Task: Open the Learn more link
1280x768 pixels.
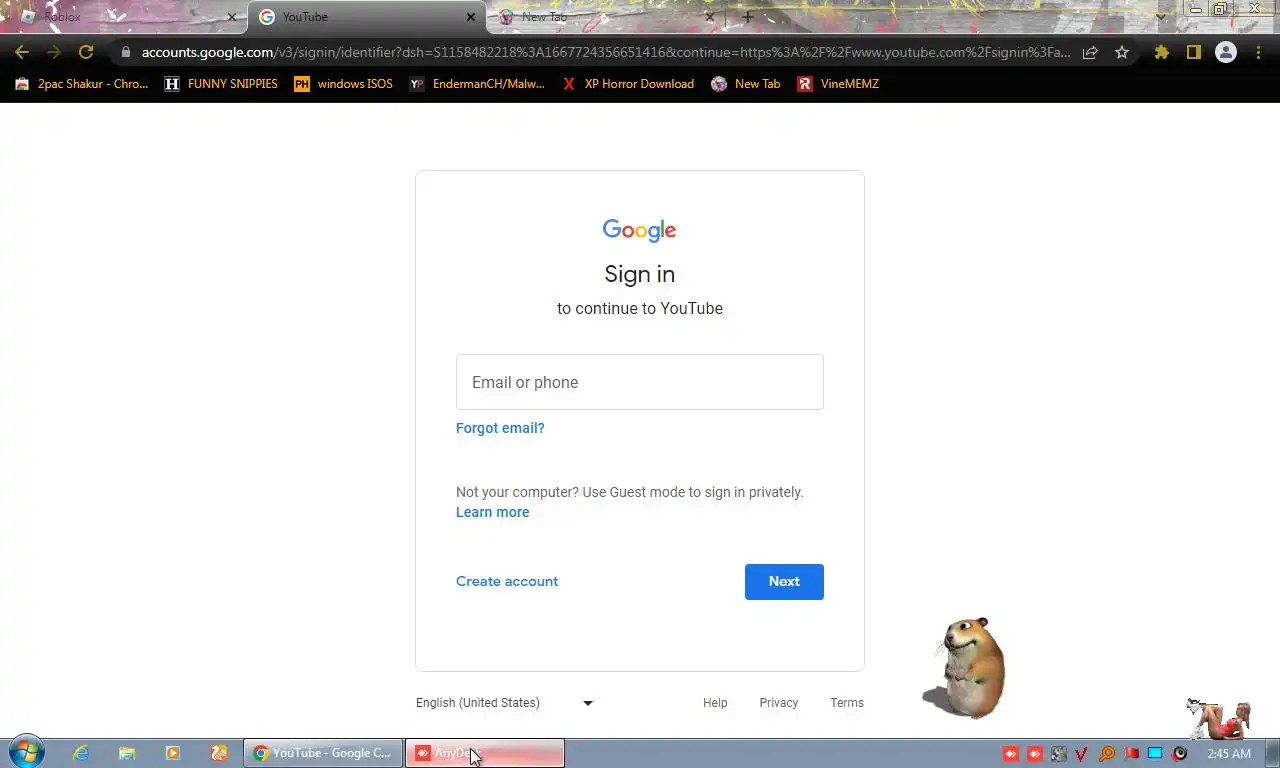Action: [492, 512]
